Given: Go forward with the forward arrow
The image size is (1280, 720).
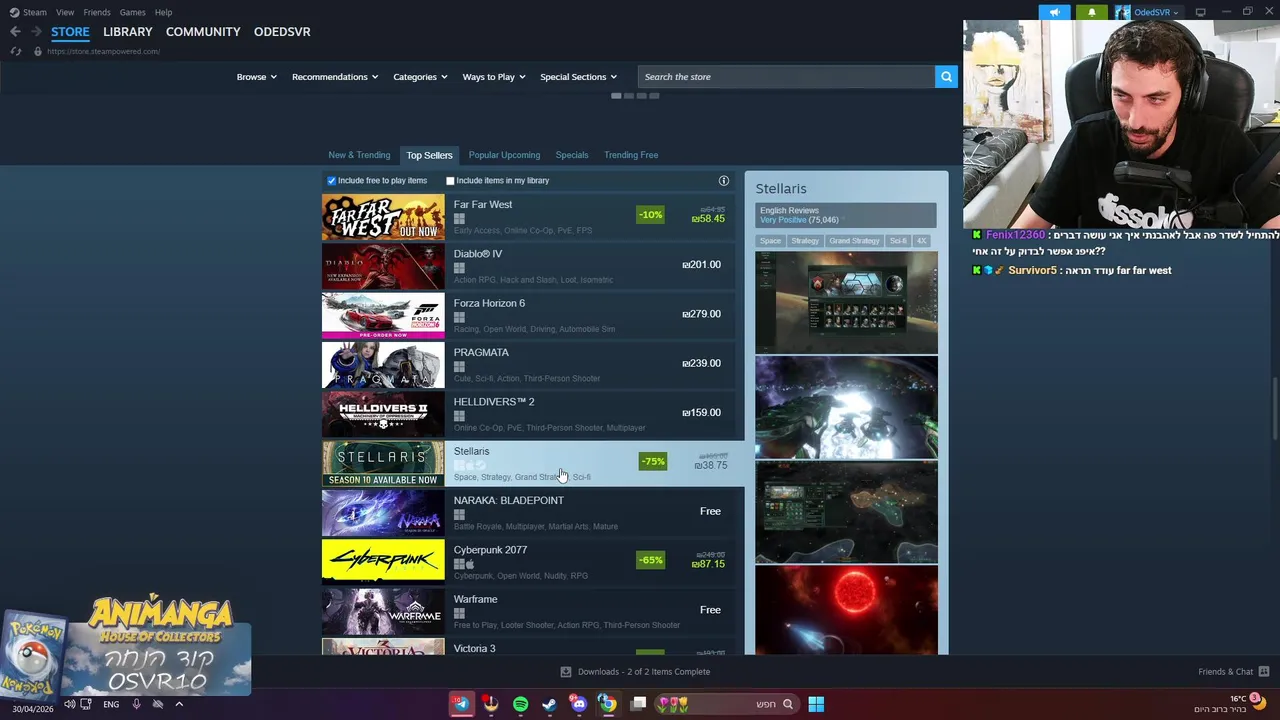Looking at the screenshot, I should 36,32.
